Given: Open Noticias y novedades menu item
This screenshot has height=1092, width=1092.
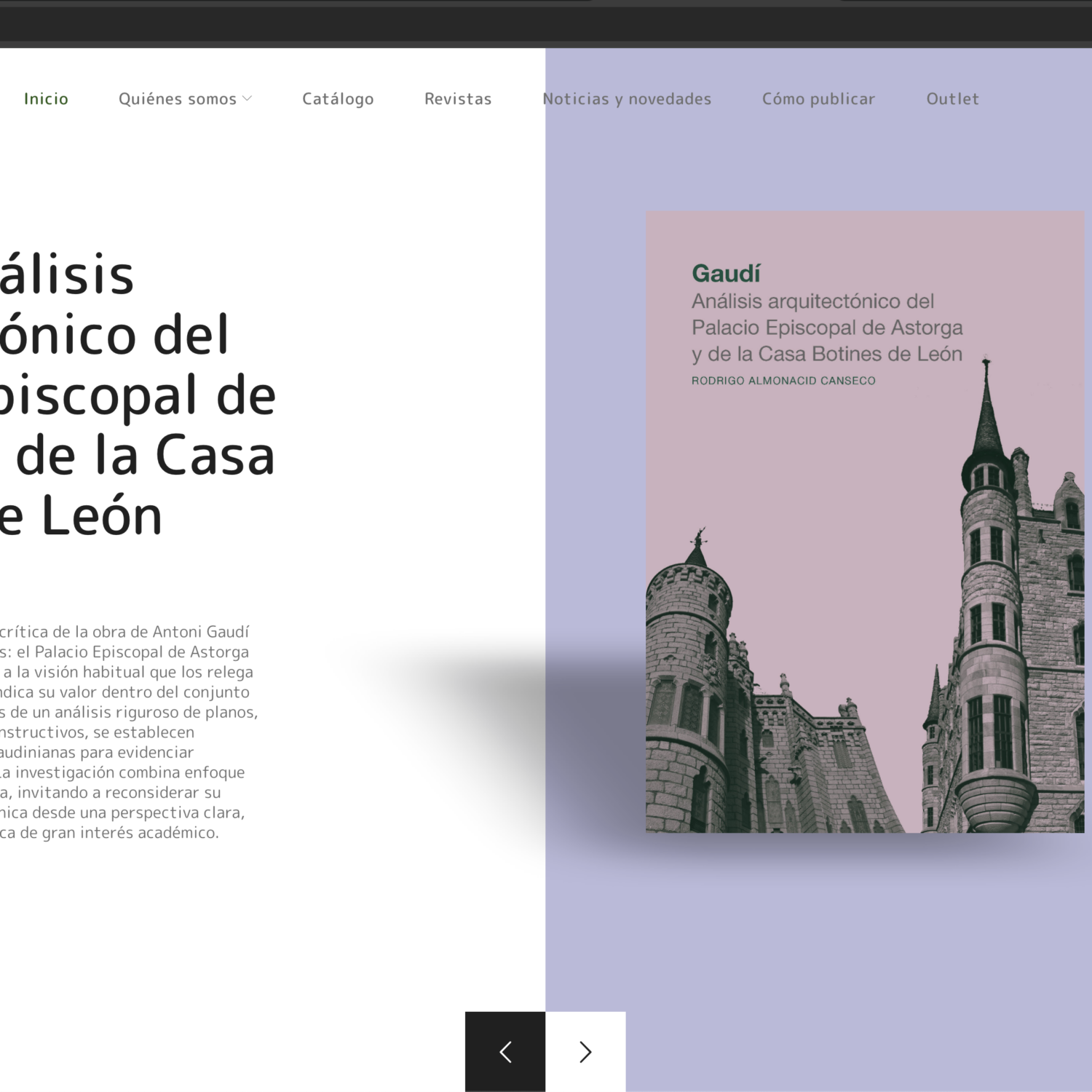Looking at the screenshot, I should click(627, 98).
